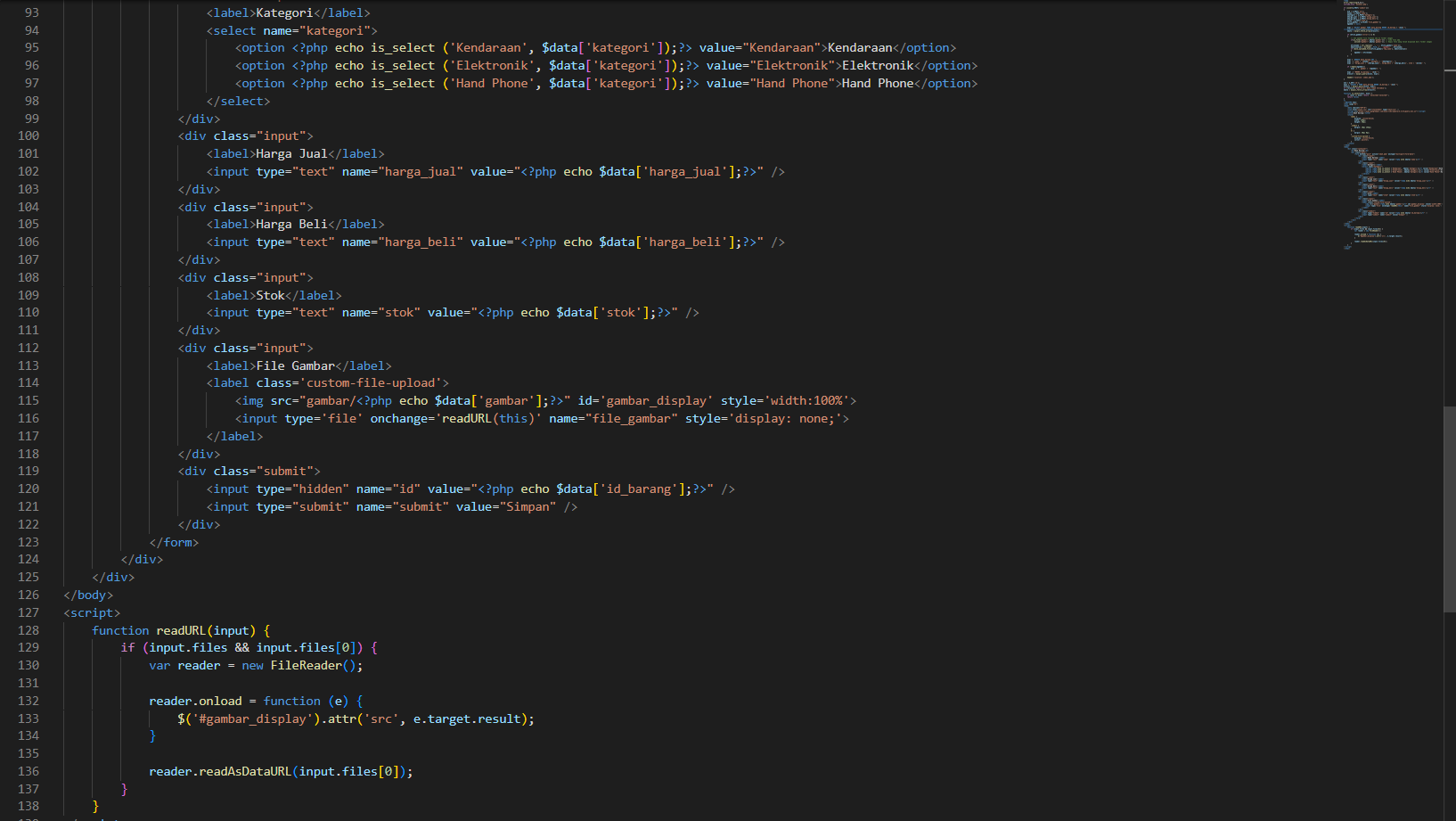Click the closing form tag on line 123
This screenshot has height=821, width=1456.
[x=176, y=542]
